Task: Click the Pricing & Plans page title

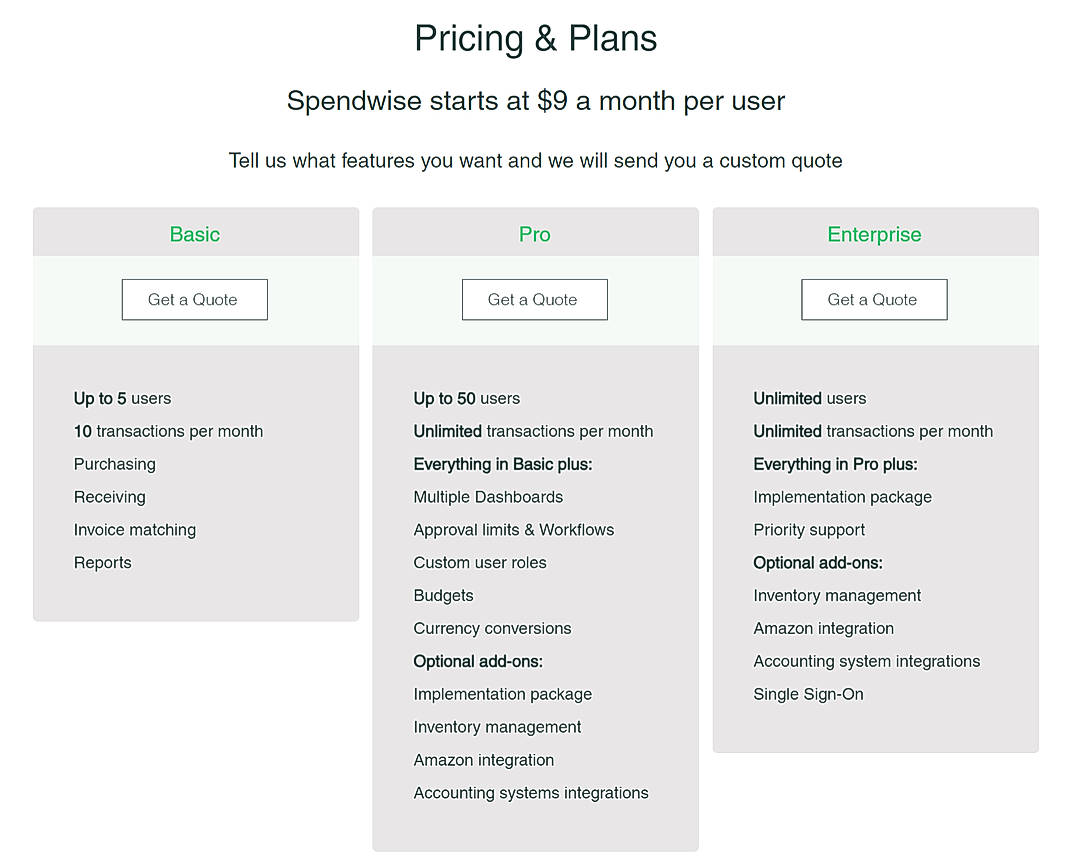Action: [x=535, y=38]
